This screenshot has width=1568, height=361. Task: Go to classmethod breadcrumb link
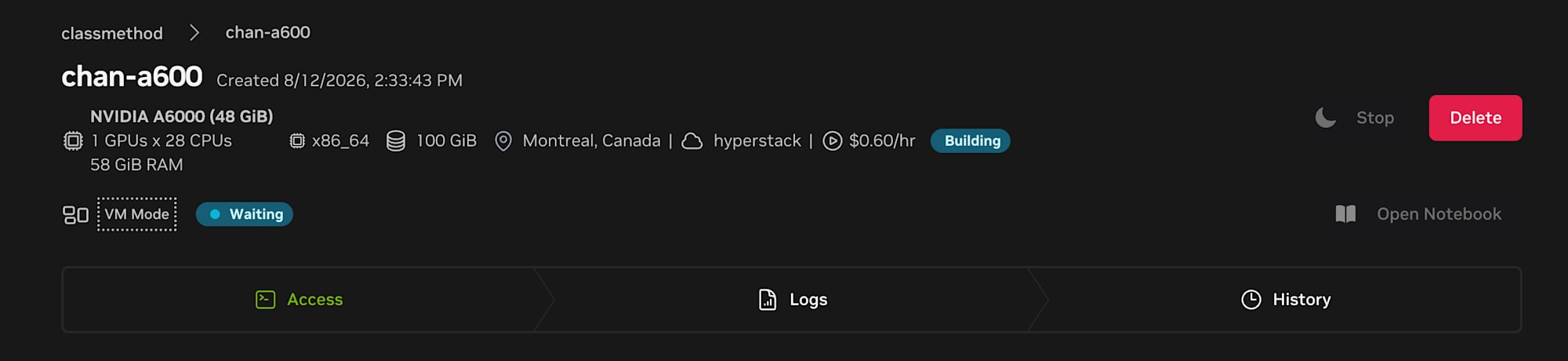(112, 33)
